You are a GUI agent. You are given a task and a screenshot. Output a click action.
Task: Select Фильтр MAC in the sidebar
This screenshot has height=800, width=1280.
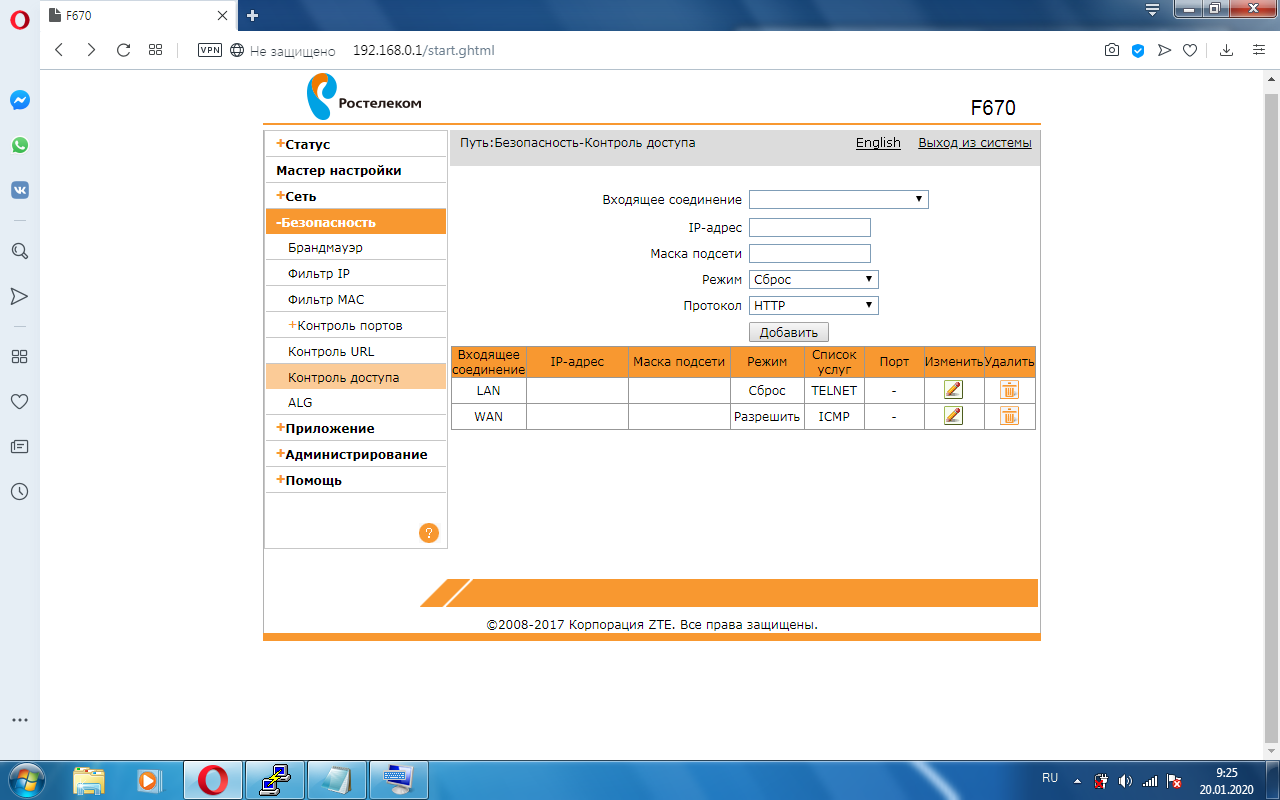(x=324, y=300)
